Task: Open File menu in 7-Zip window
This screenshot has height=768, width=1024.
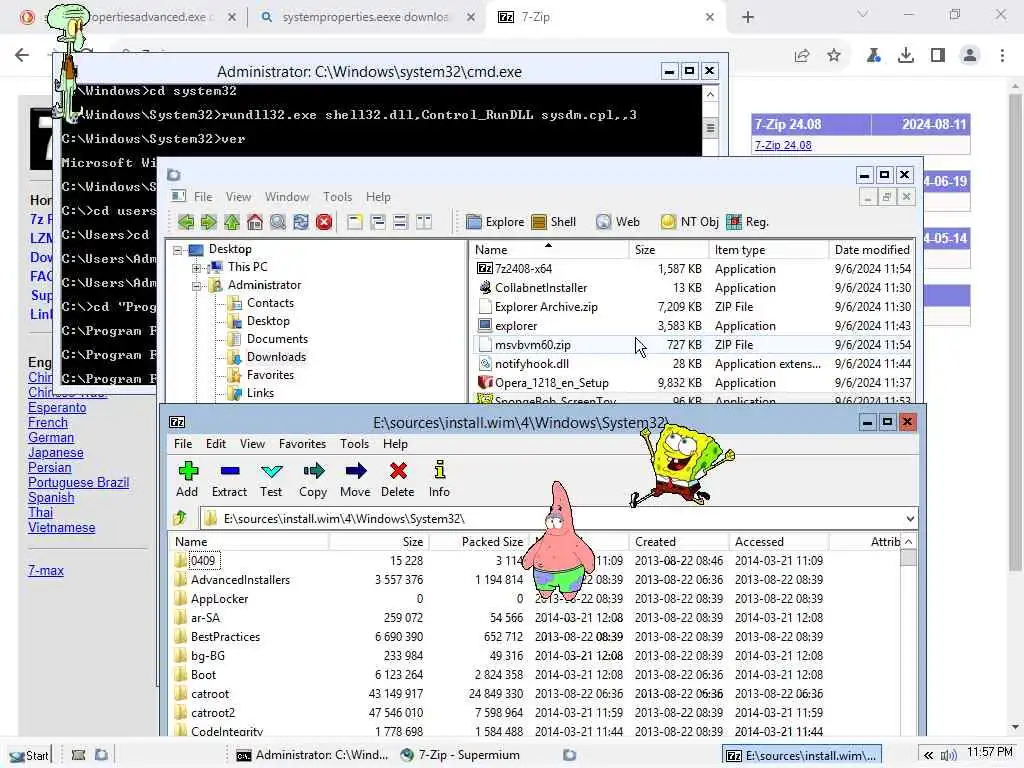Action: click(183, 444)
